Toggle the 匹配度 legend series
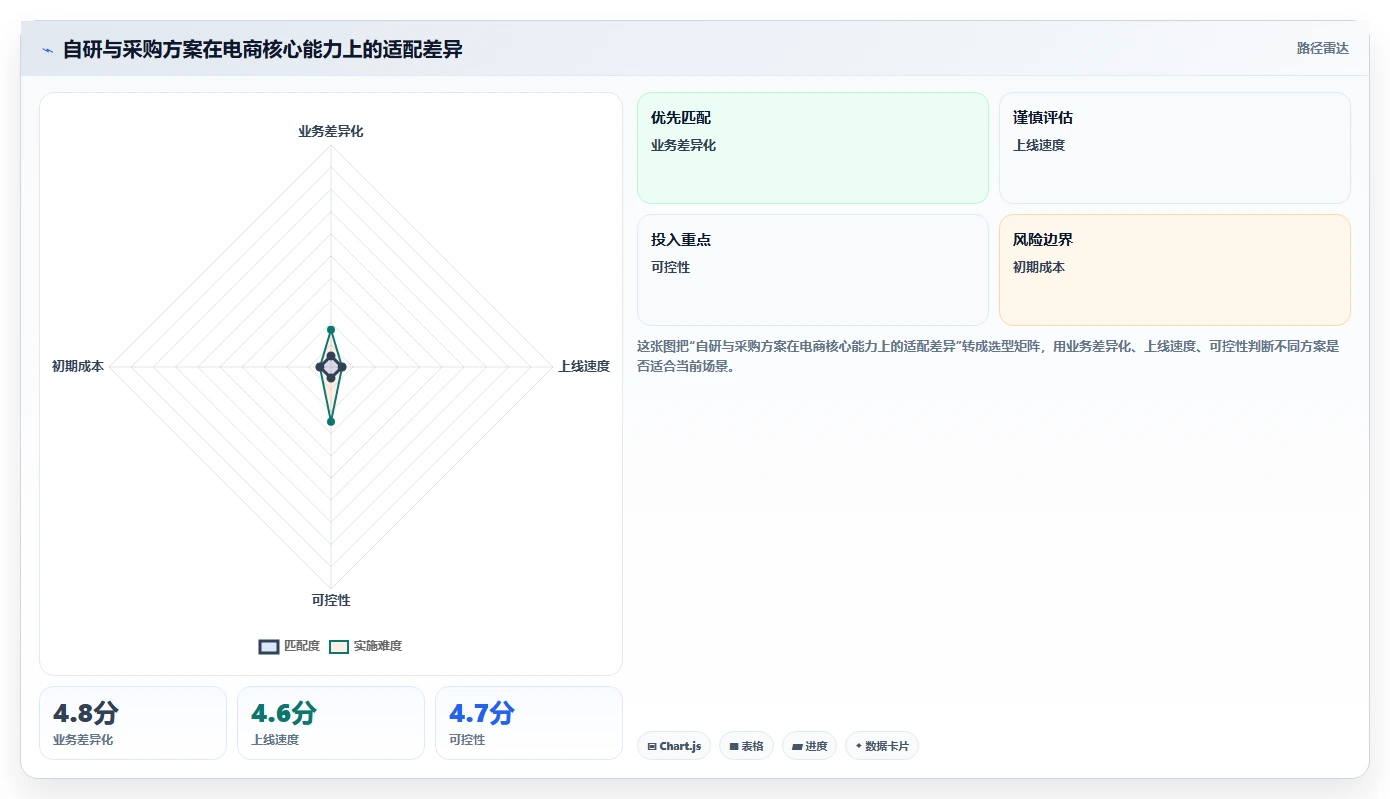The height and width of the screenshot is (799, 1390). (x=289, y=646)
